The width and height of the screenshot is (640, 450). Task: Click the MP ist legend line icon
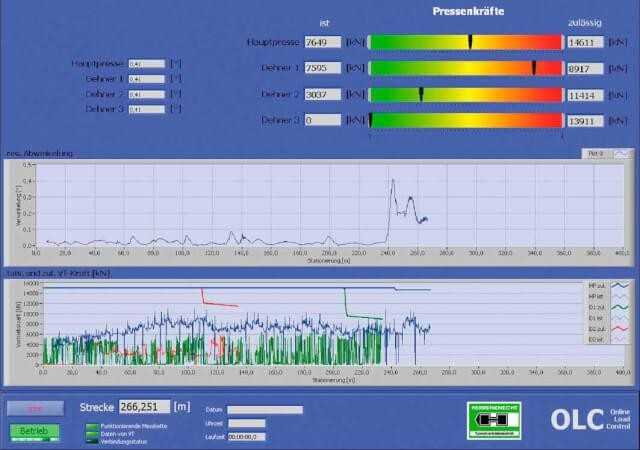pyautogui.click(x=620, y=295)
